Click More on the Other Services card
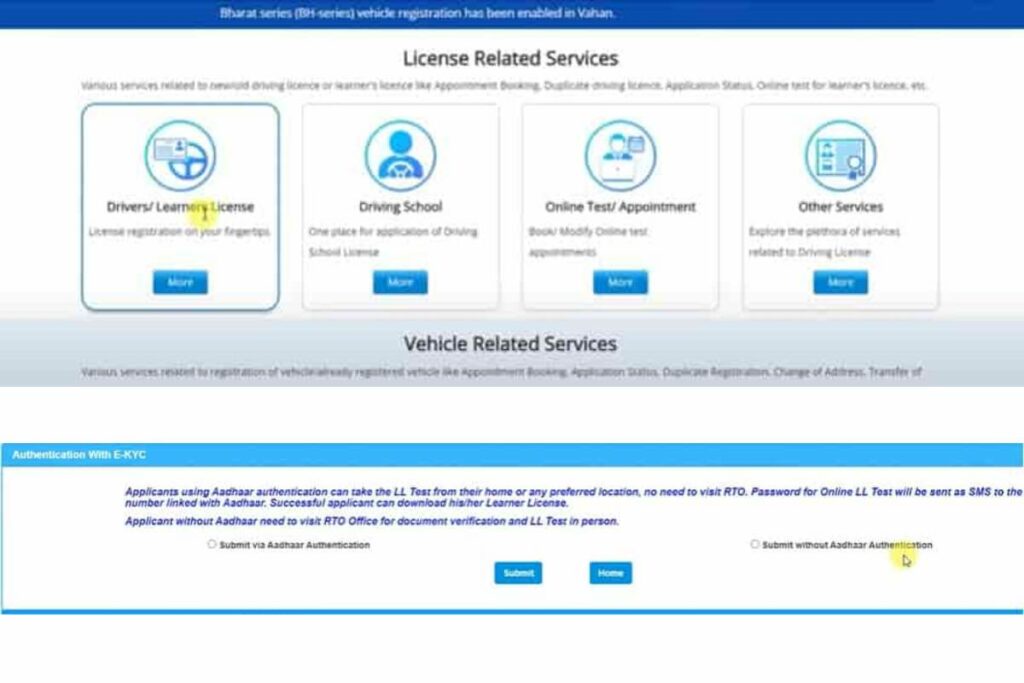1024x683 pixels. [840, 282]
